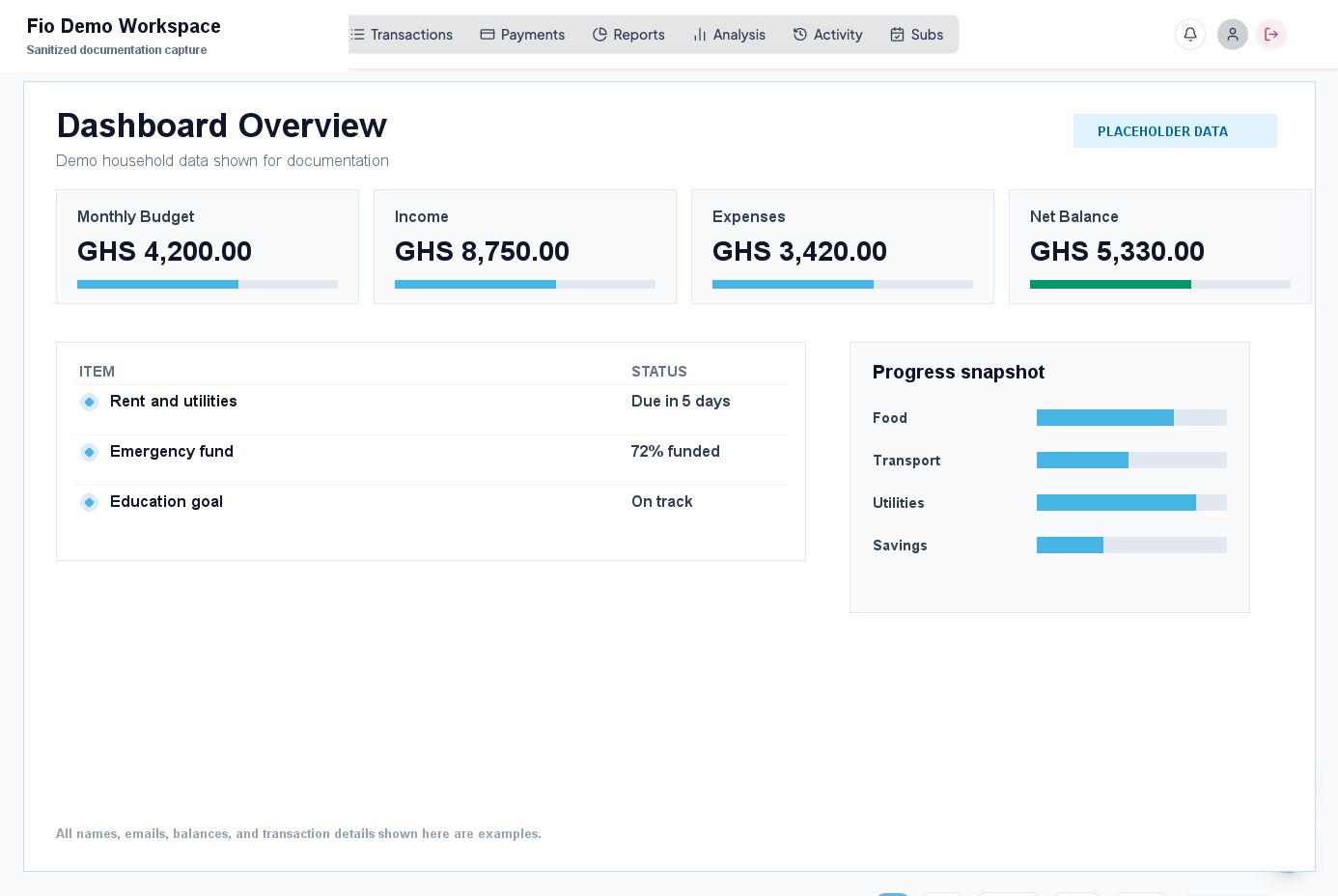Click the Sanitized documentation capture subtitle
The image size is (1338, 896).
[117, 50]
